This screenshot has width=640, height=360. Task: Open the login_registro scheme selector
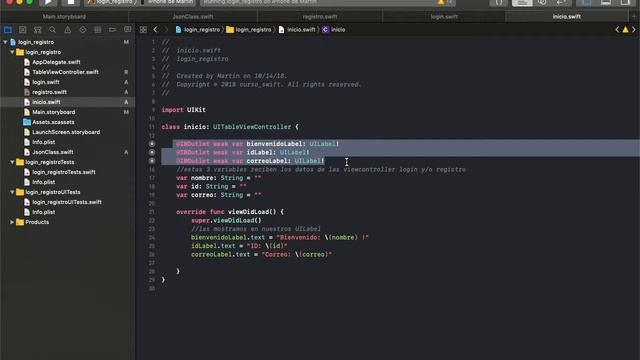111,2
